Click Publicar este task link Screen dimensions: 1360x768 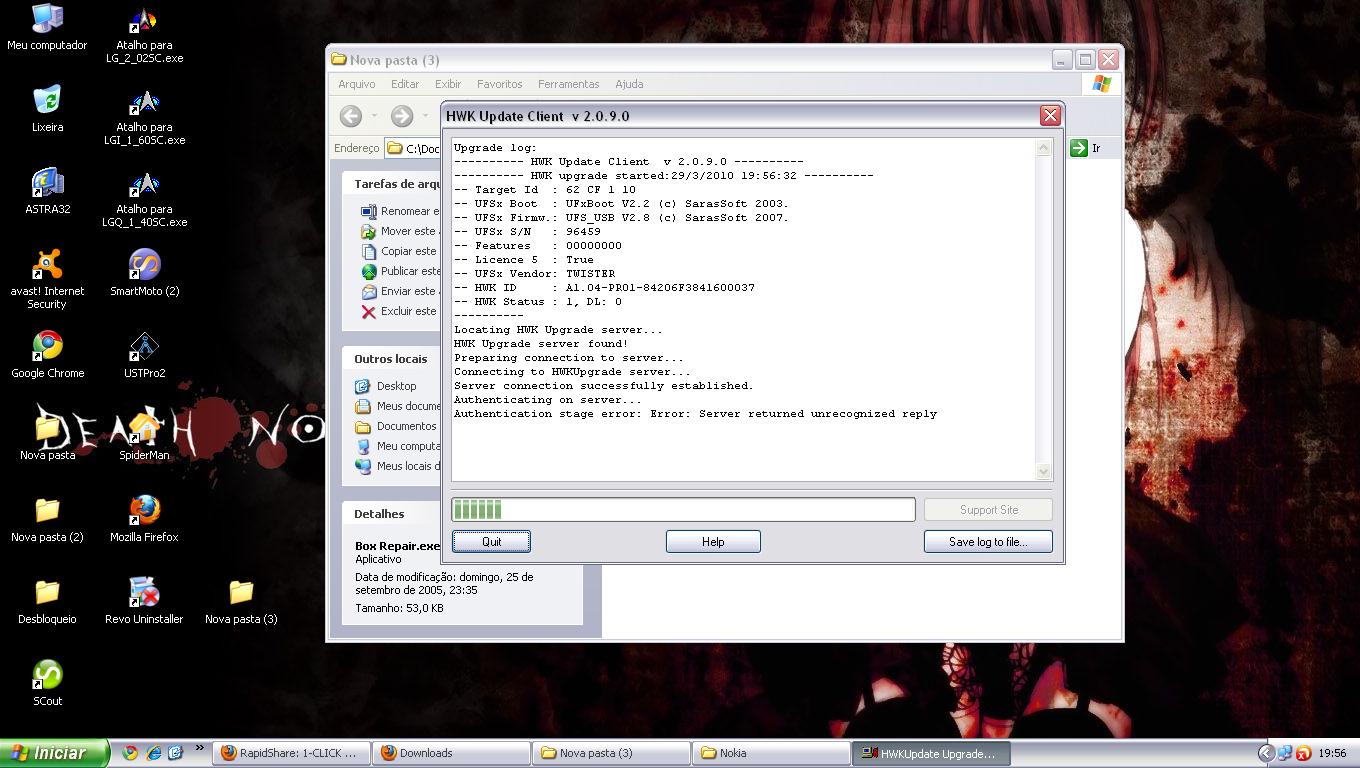coord(399,271)
